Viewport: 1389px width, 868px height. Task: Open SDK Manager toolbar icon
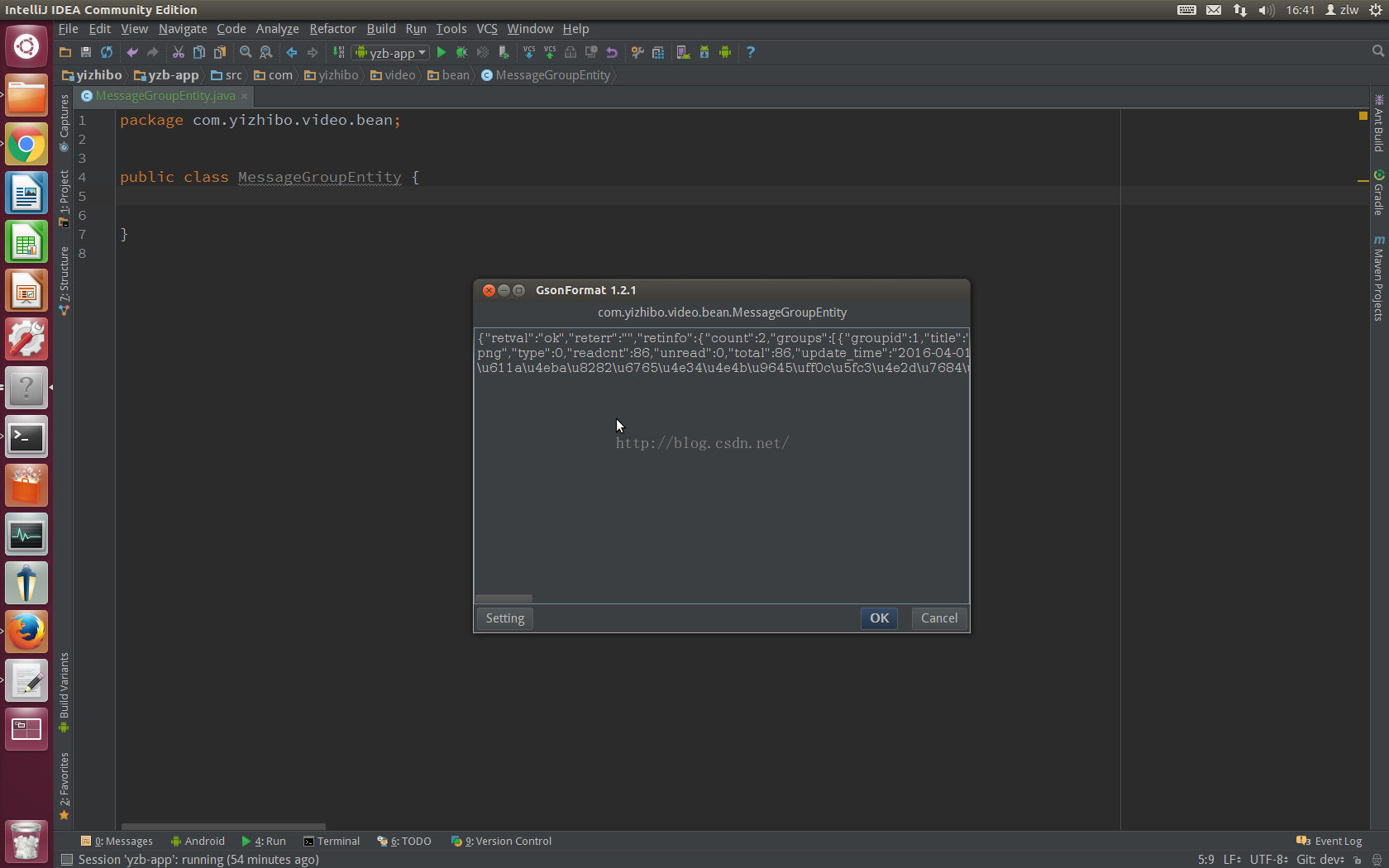(704, 52)
